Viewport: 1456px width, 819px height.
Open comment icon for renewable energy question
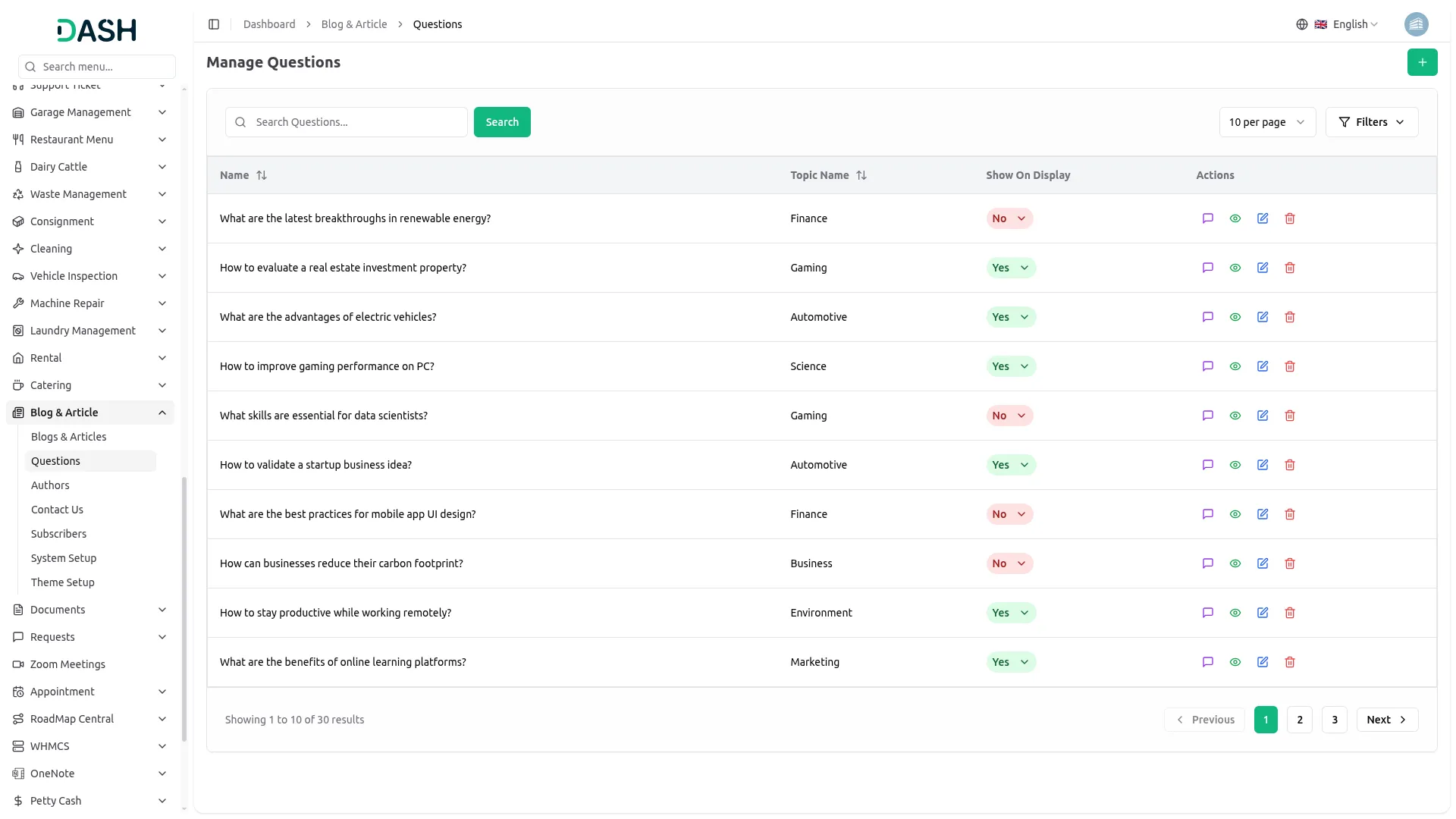coord(1208,218)
